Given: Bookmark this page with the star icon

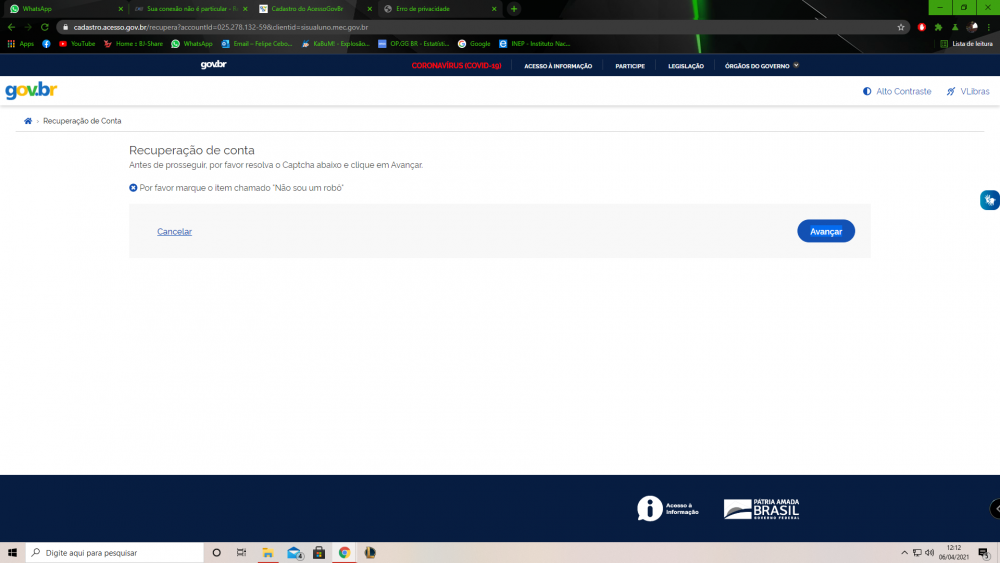Looking at the screenshot, I should coord(901,27).
